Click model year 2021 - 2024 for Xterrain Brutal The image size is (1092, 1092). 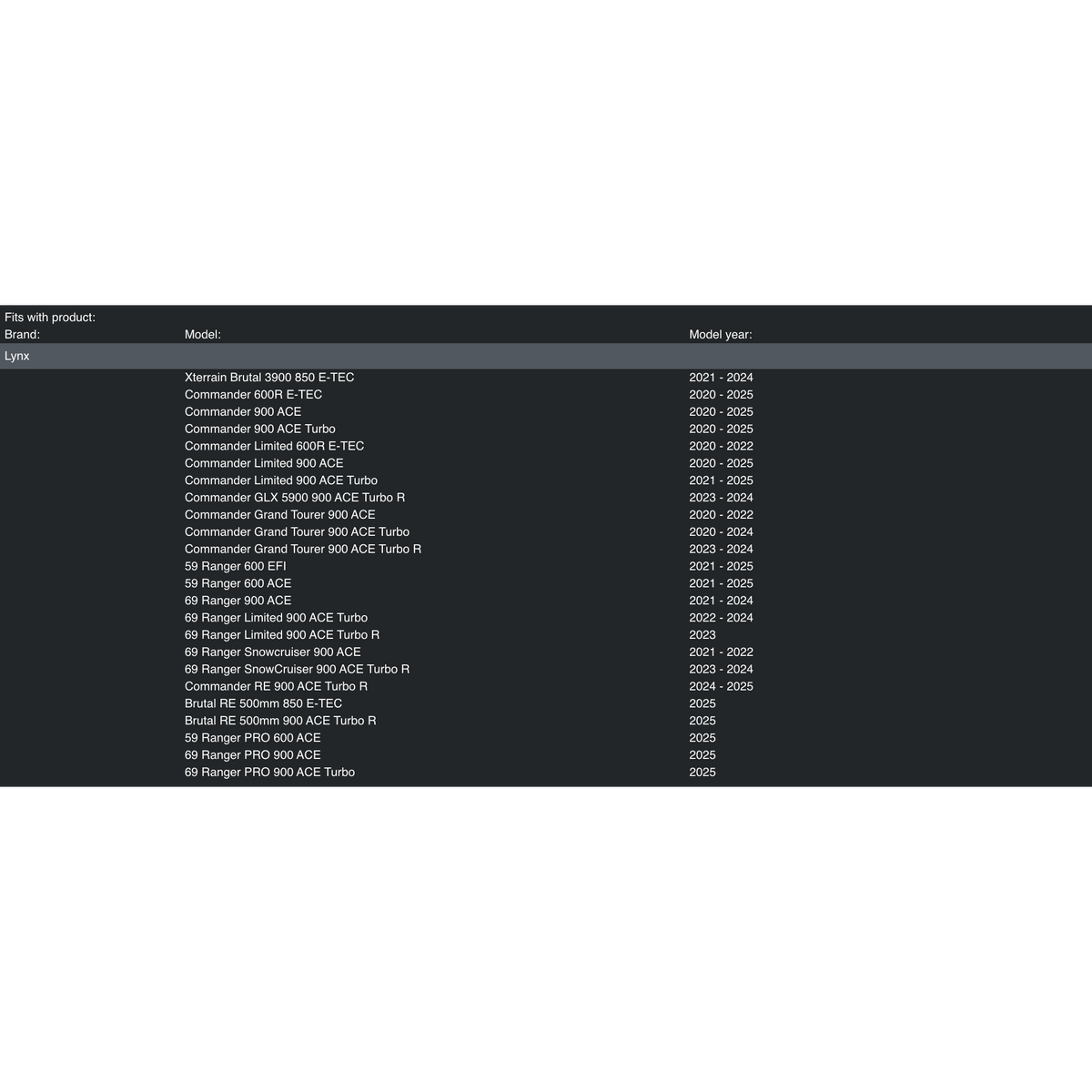click(721, 378)
